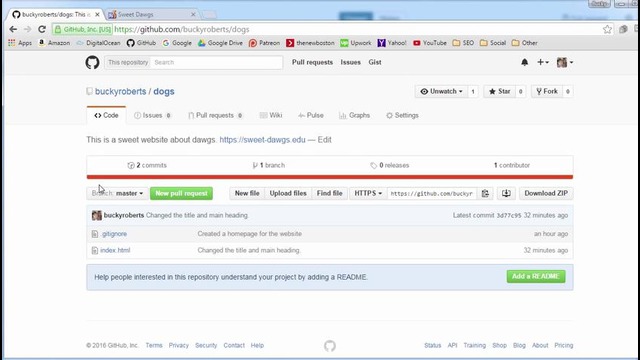The image size is (640, 360).
Task: Click the GitHub Octocat logo in header
Action: tap(92, 62)
